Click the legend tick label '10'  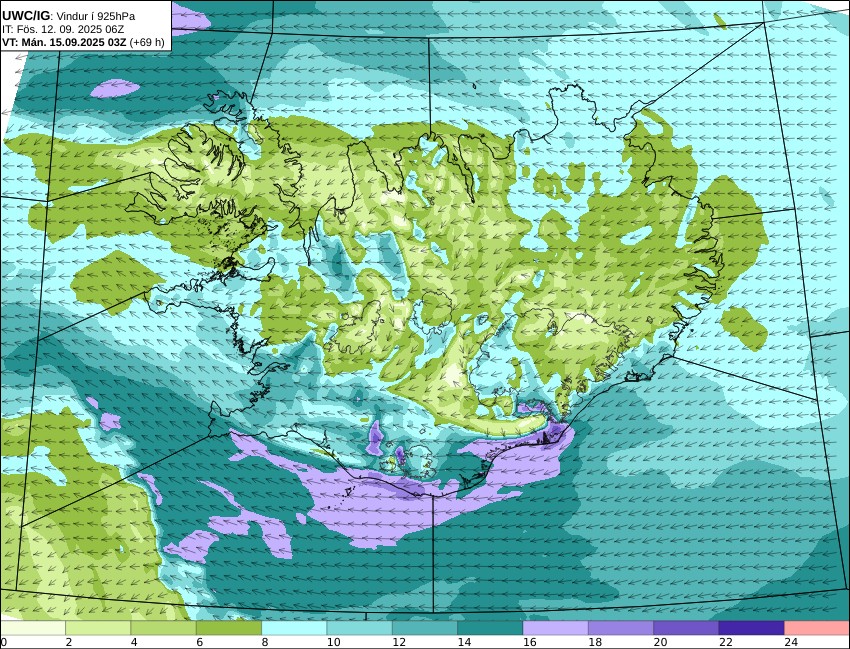coord(333,642)
